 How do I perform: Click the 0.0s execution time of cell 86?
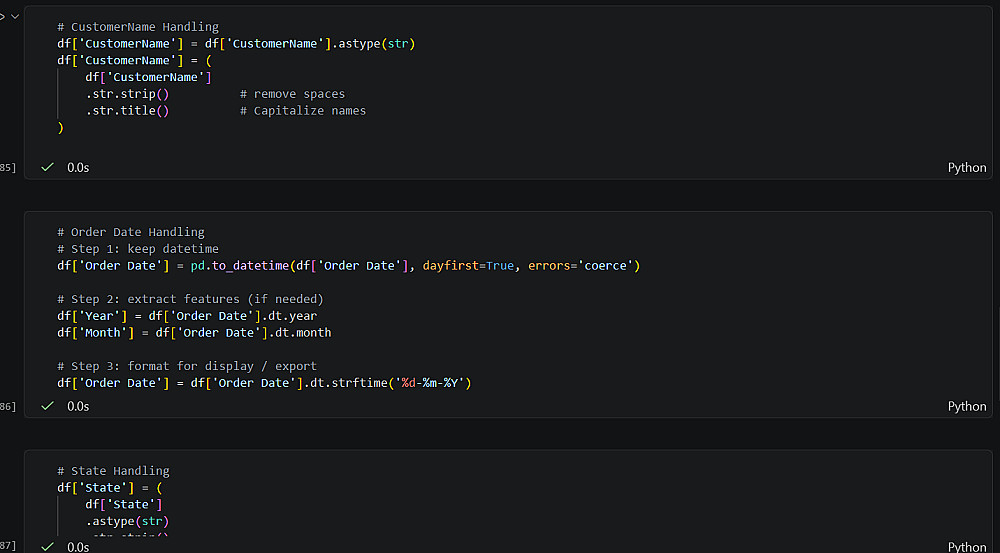78,406
